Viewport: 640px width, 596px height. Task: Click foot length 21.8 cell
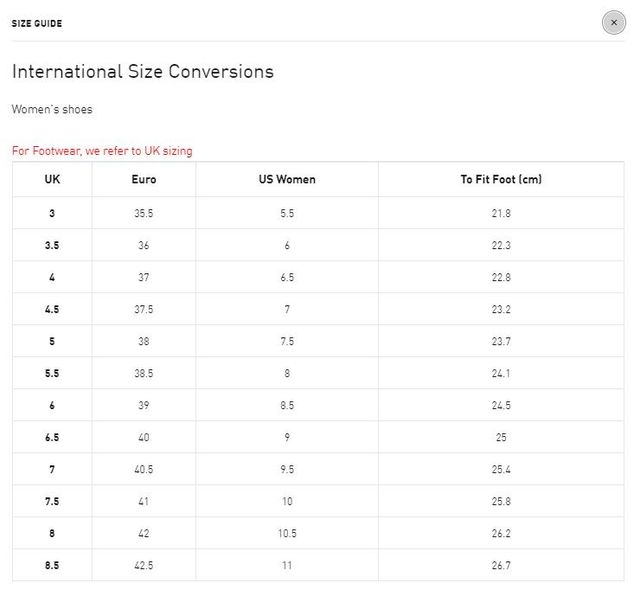501,213
